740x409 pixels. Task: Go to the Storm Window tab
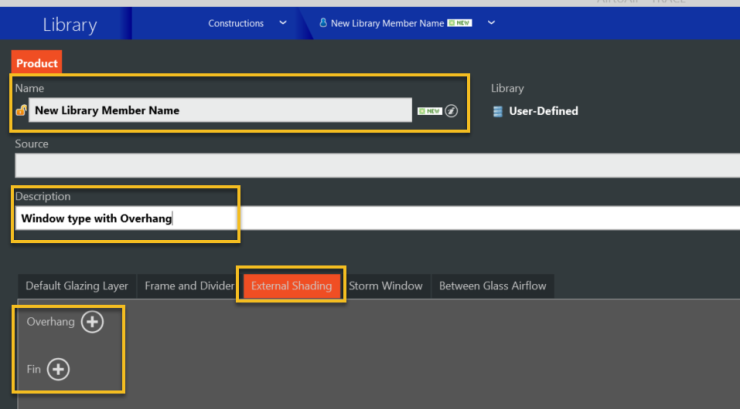tap(386, 286)
